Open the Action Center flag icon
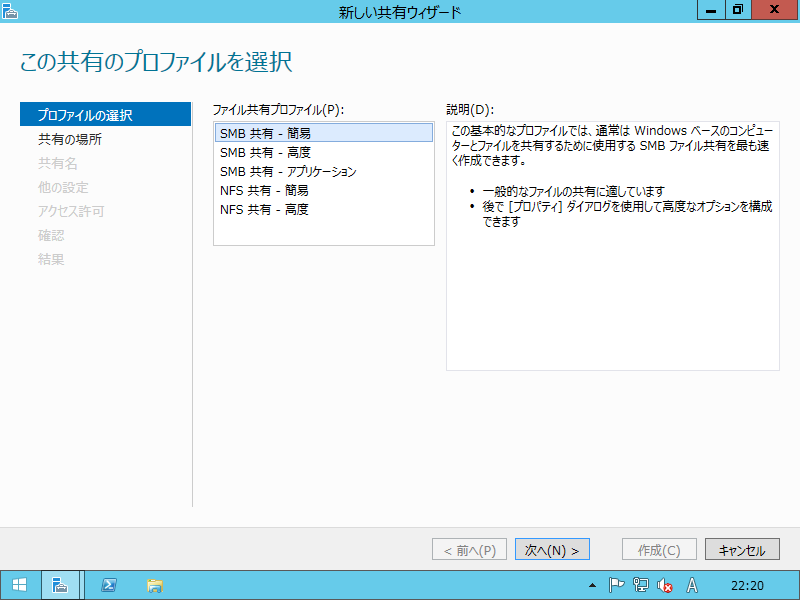This screenshot has height=600, width=800. (616, 585)
